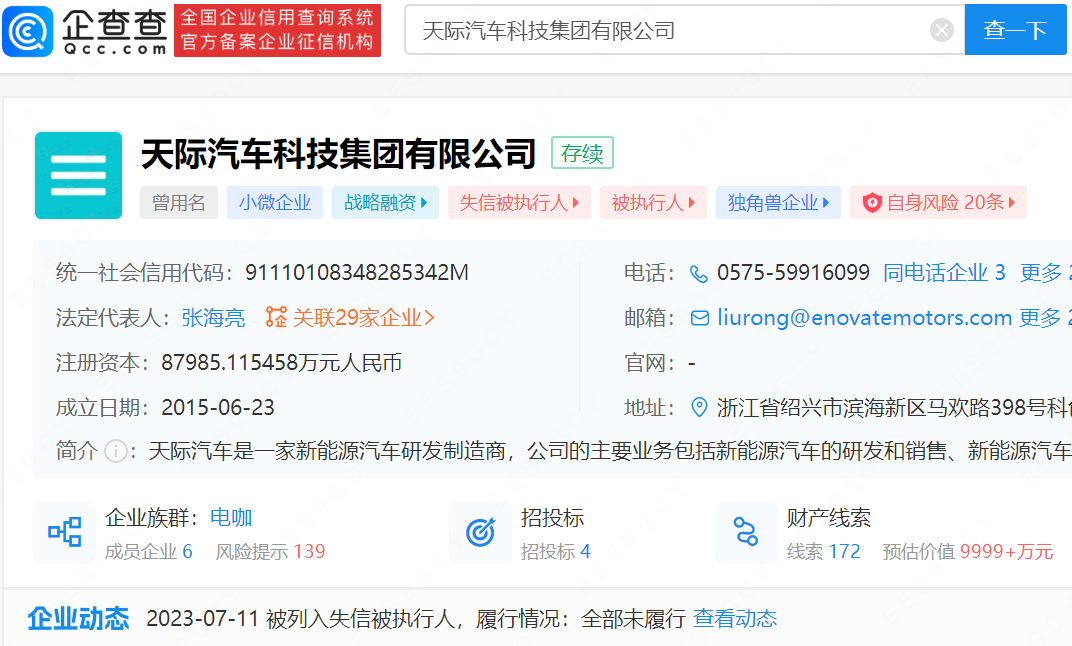Open 同电话企业 3 link
The image size is (1072, 646).
(944, 273)
